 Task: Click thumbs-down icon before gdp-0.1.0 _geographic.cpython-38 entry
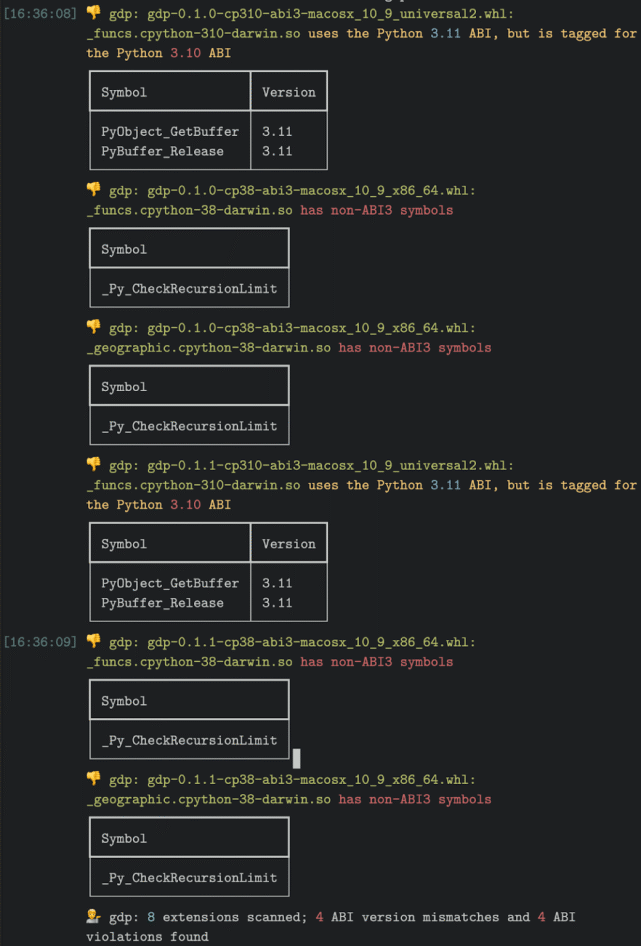[x=93, y=327]
